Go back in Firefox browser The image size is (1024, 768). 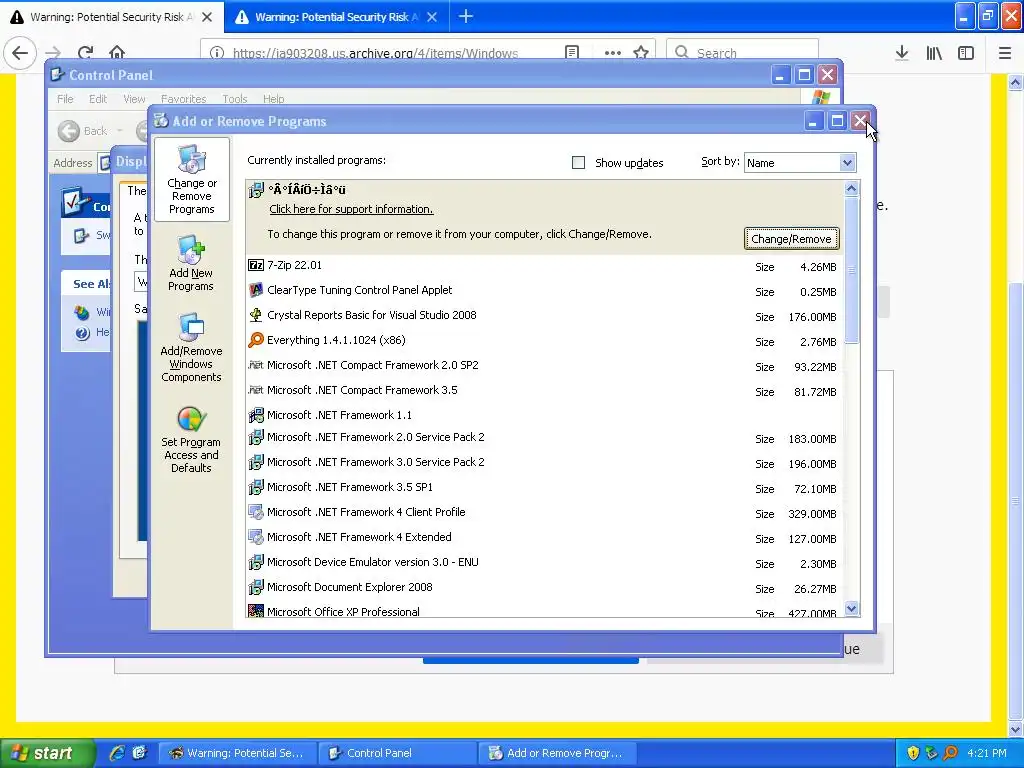tap(20, 52)
